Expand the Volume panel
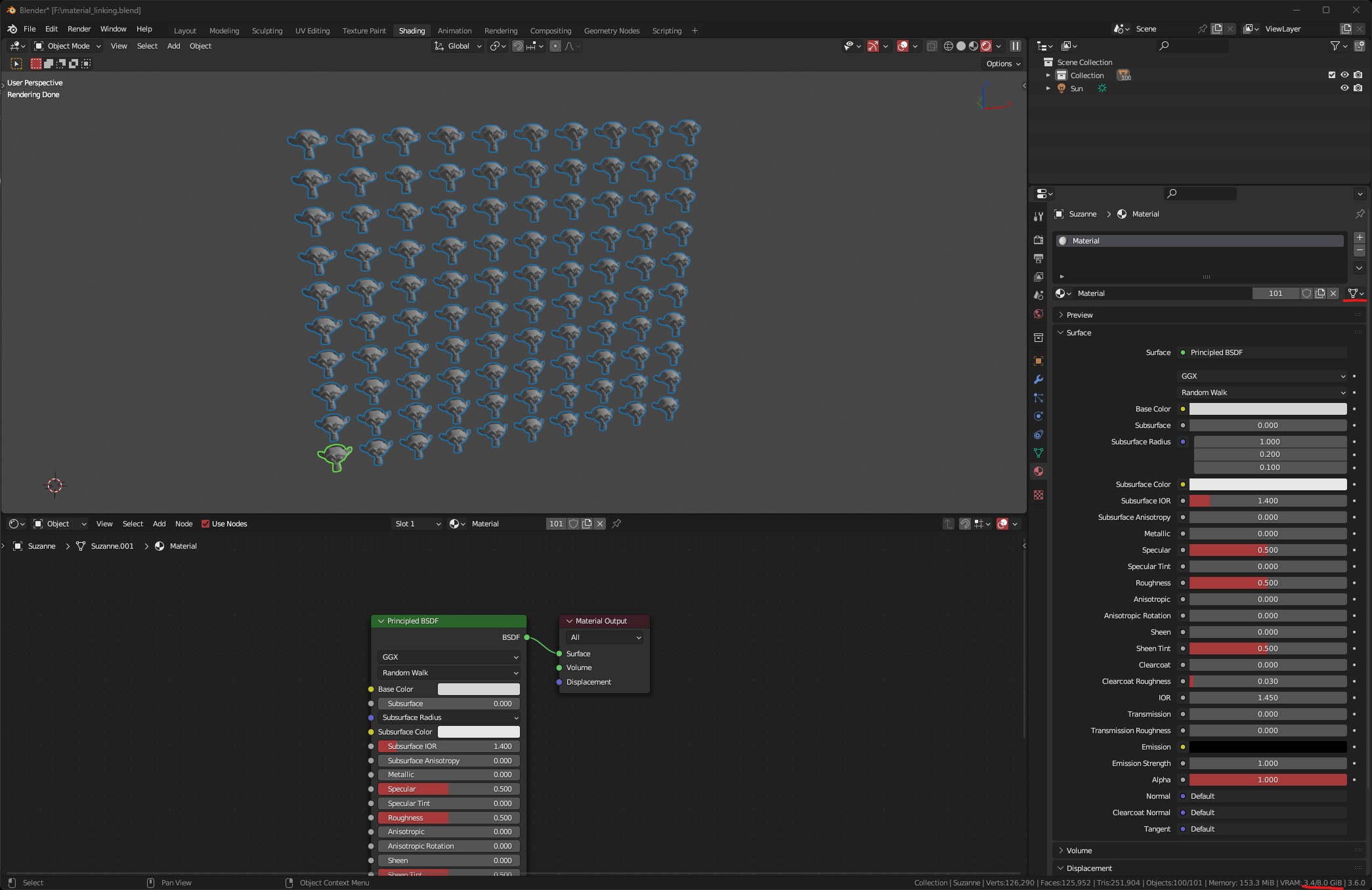 (1079, 851)
